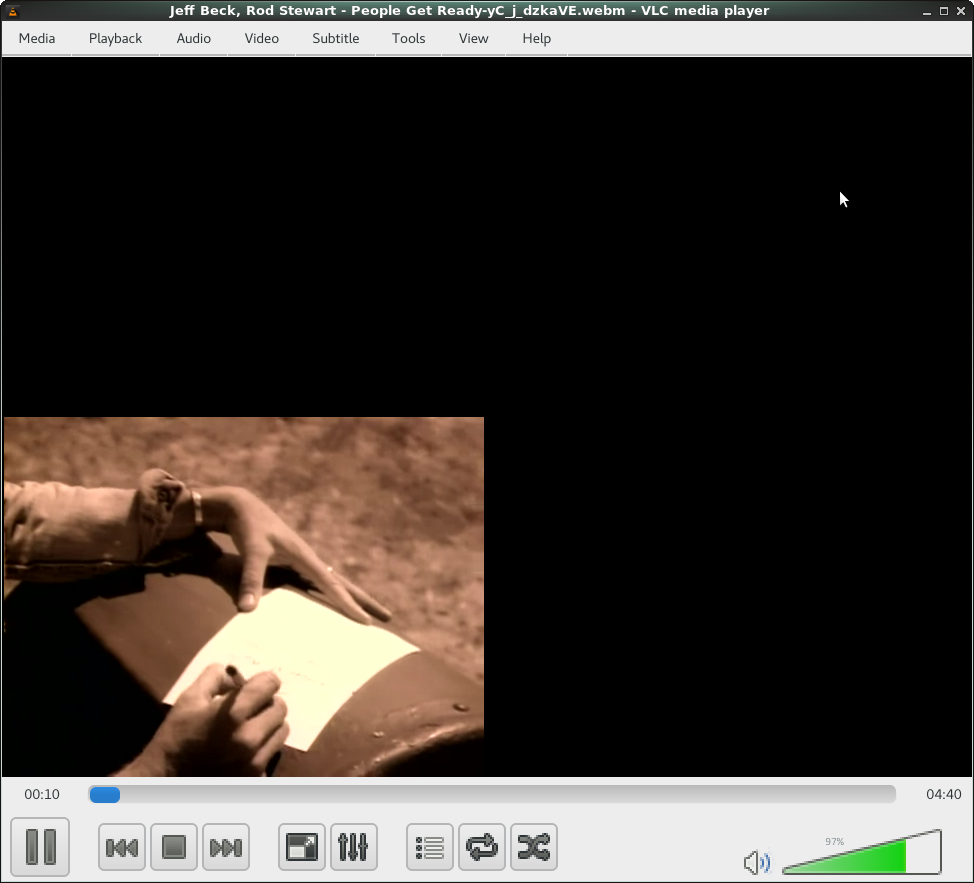
Task: Mute audio using the speaker icon
Action: point(757,862)
